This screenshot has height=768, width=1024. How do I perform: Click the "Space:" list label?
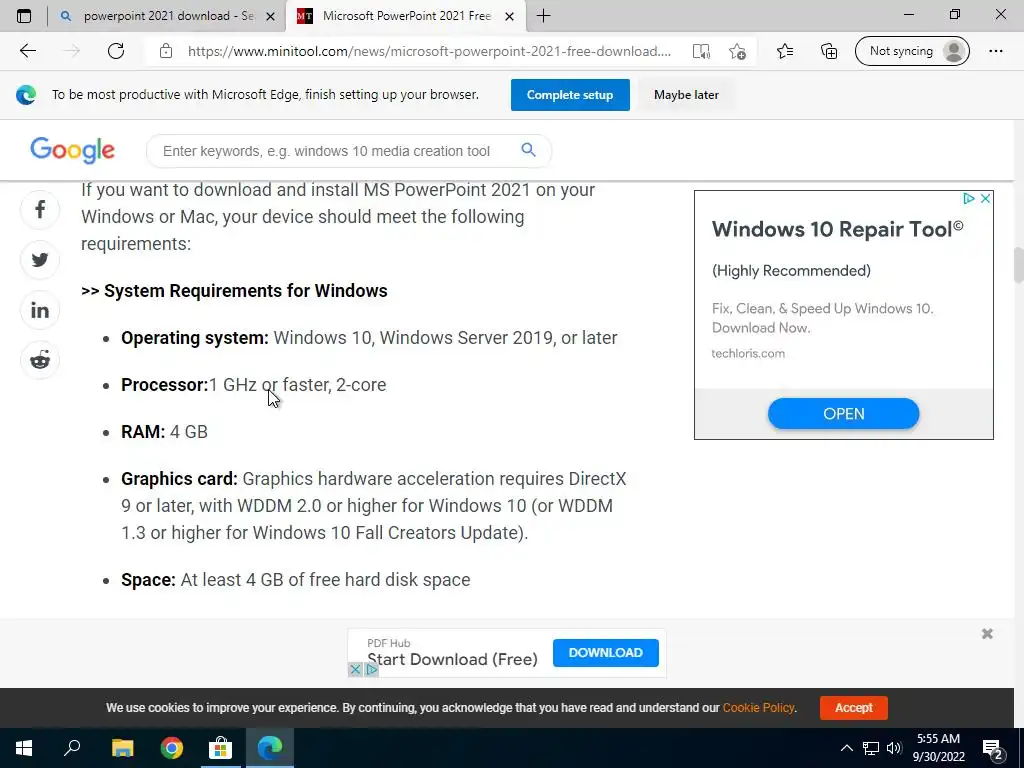click(148, 580)
